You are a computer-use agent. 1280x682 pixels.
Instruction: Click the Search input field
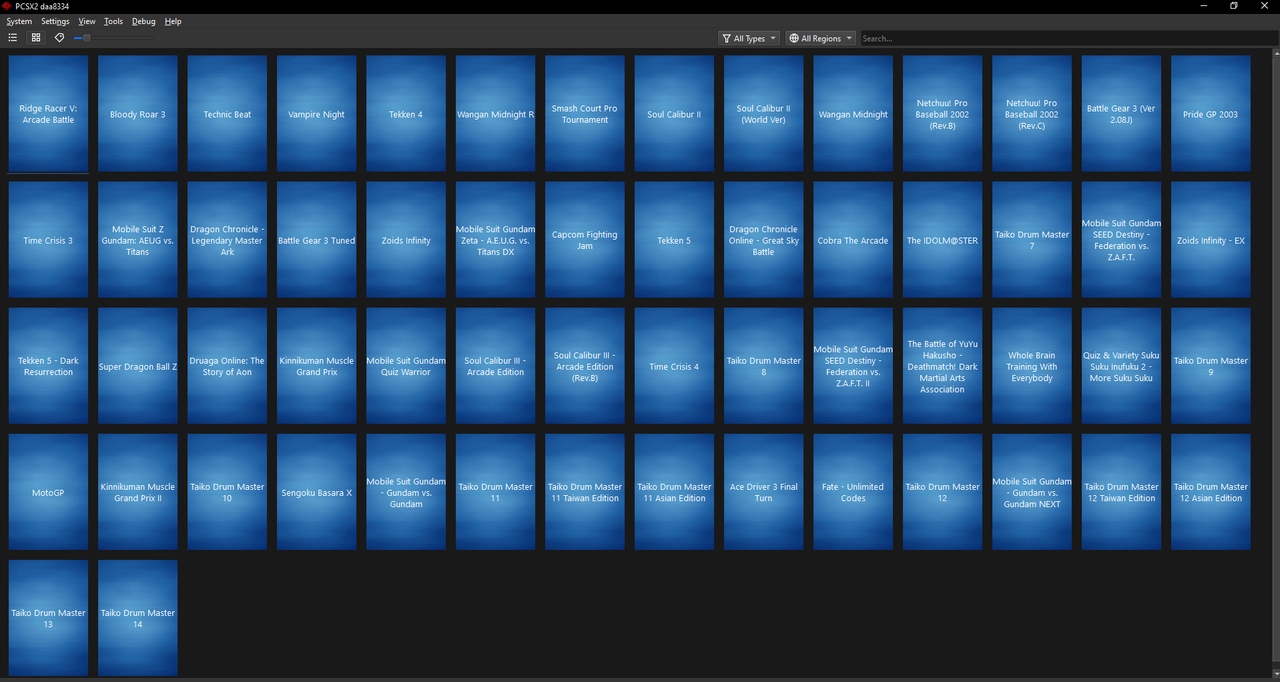click(x=1068, y=38)
